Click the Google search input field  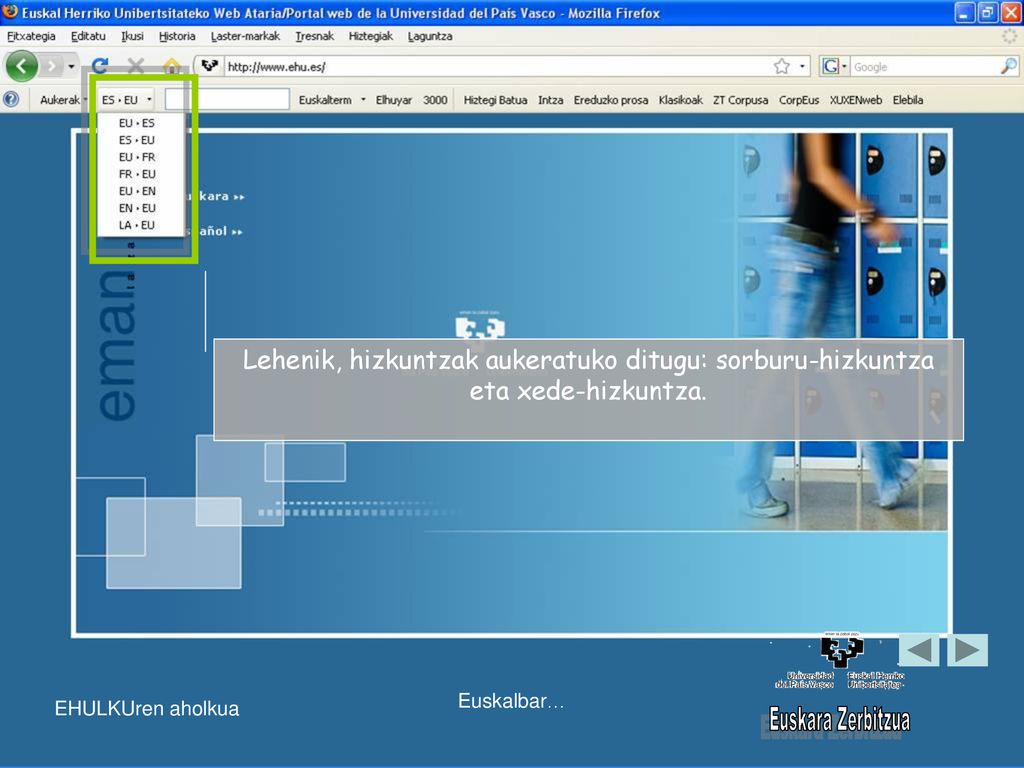pos(924,67)
